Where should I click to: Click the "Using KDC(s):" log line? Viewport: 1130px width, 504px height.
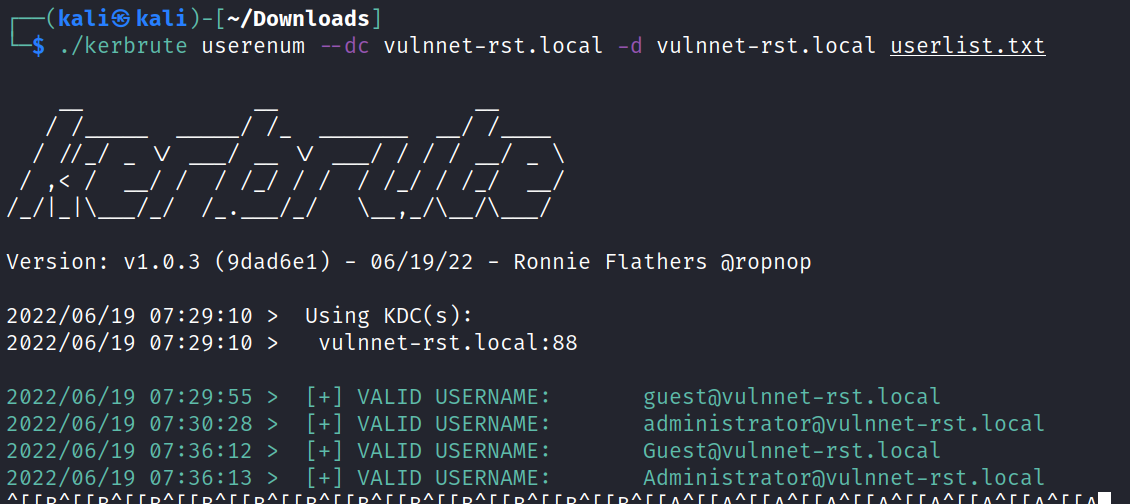coord(388,316)
